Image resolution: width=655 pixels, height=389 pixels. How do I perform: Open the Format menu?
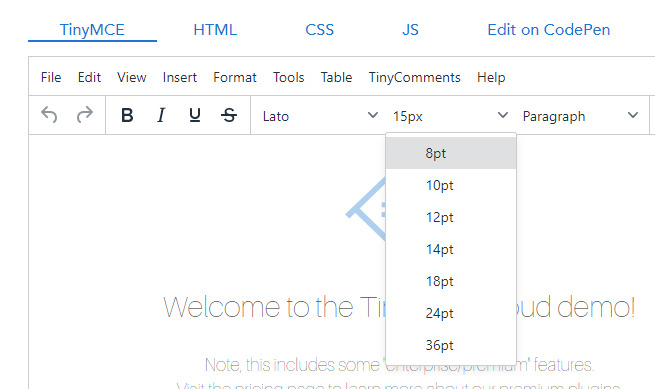click(x=235, y=77)
